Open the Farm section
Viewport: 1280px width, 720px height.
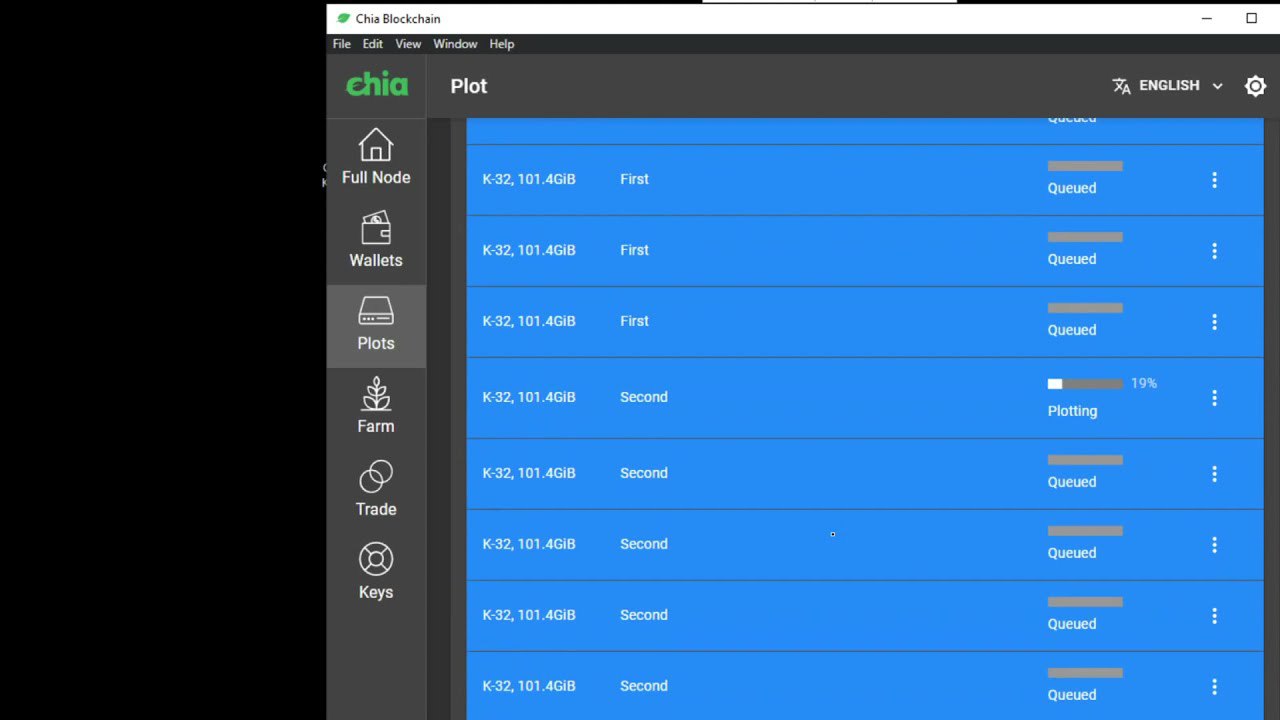coord(376,407)
